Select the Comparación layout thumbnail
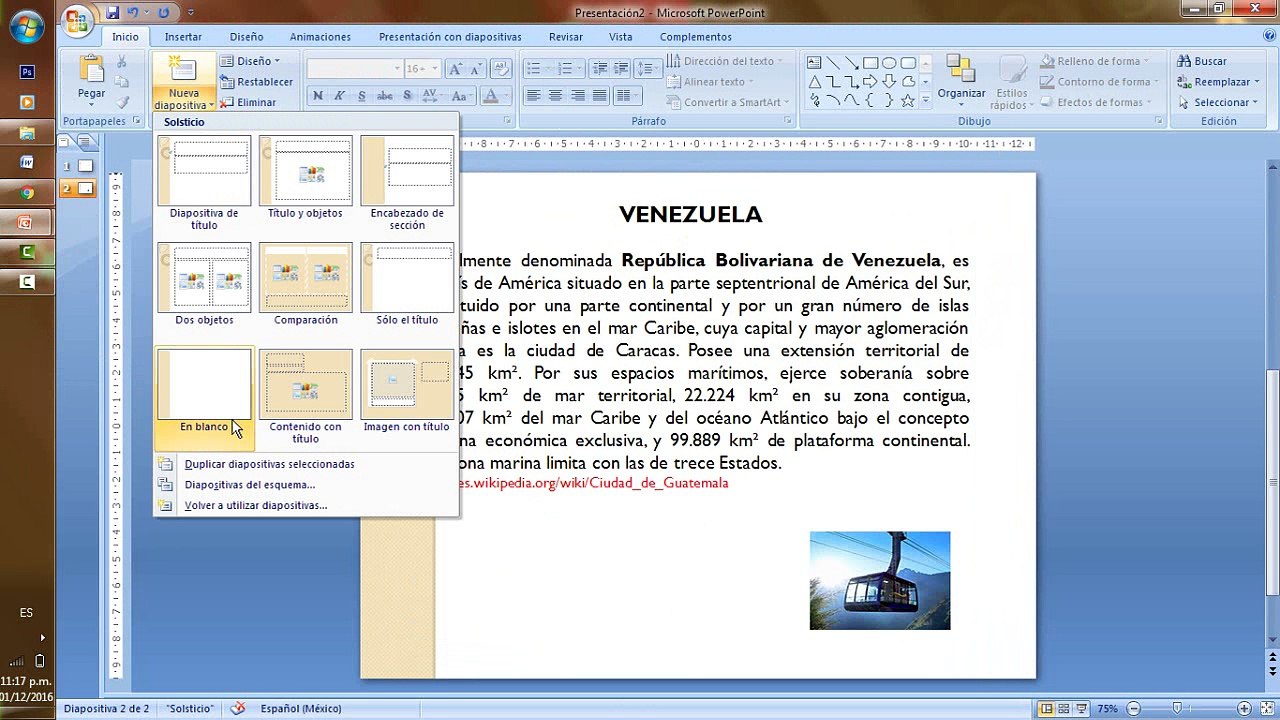 pos(305,284)
